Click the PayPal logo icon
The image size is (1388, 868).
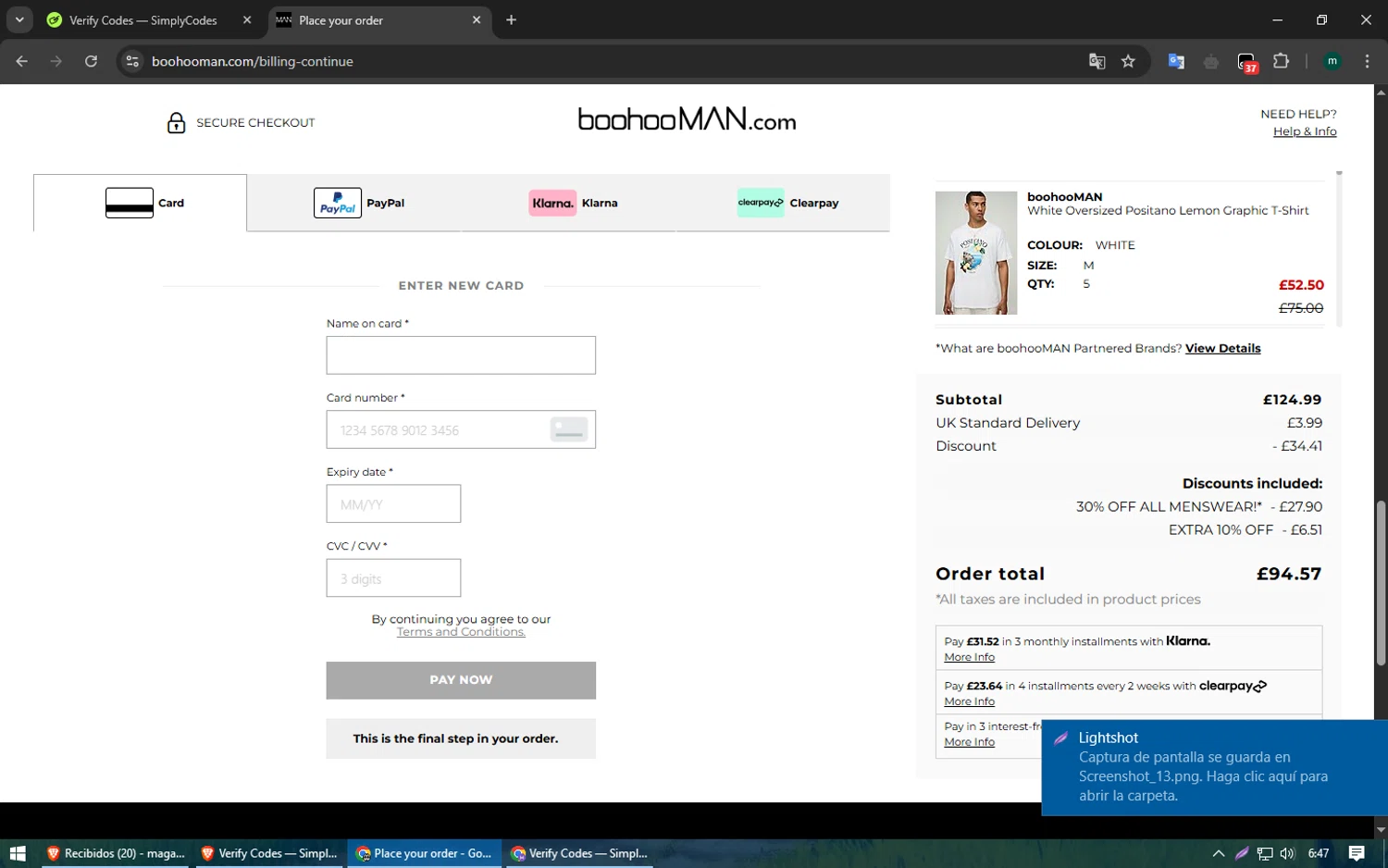click(338, 203)
